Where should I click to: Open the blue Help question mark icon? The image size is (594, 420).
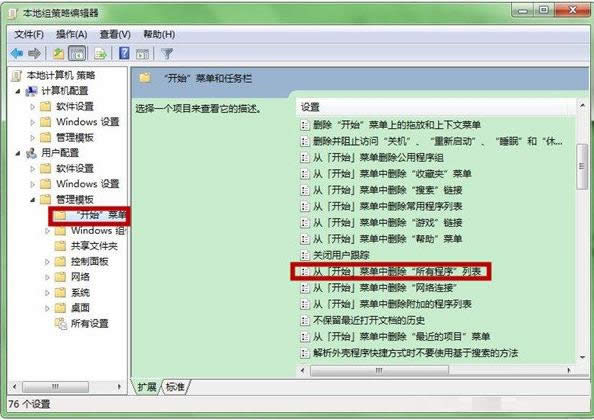(x=124, y=53)
